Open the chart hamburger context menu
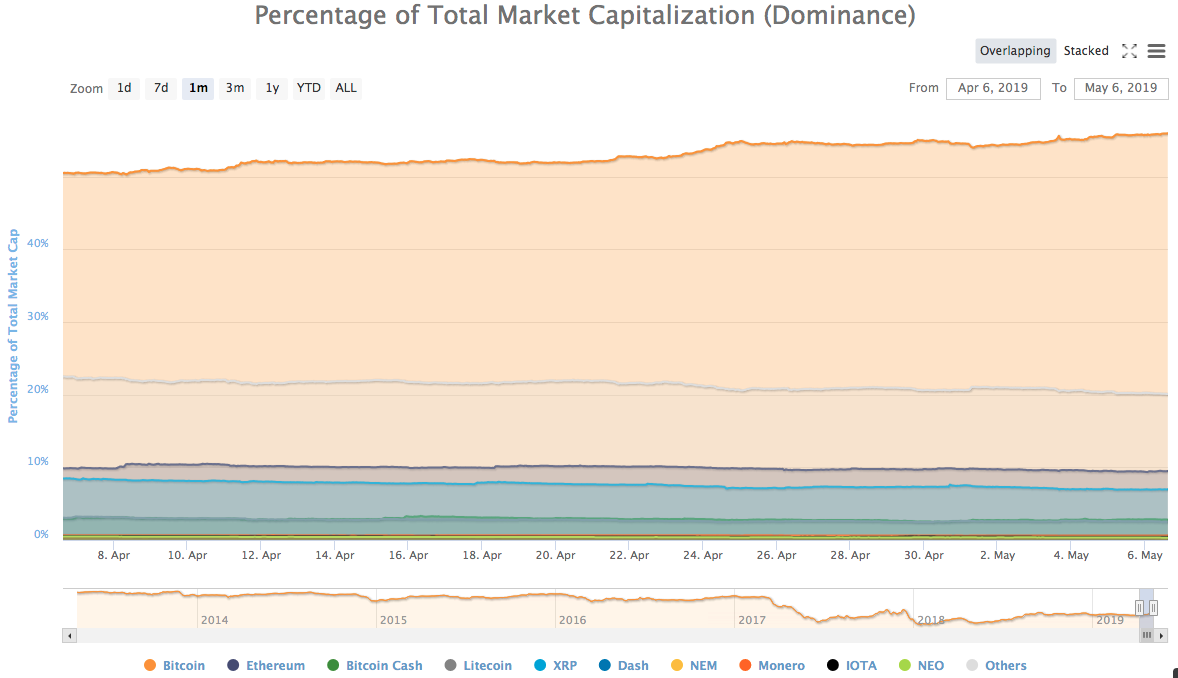This screenshot has height=678, width=1178. [1156, 51]
